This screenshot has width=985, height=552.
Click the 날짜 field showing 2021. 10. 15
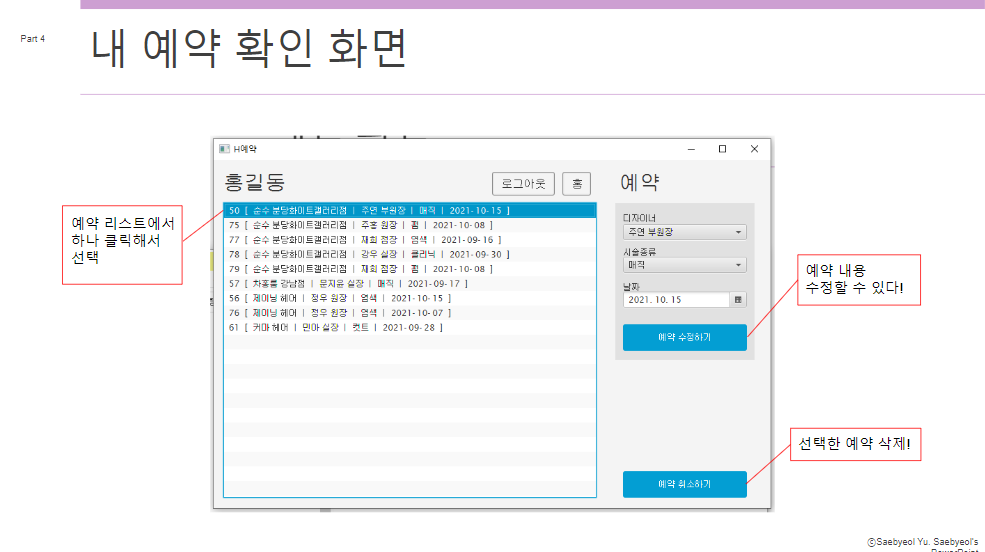[676, 299]
